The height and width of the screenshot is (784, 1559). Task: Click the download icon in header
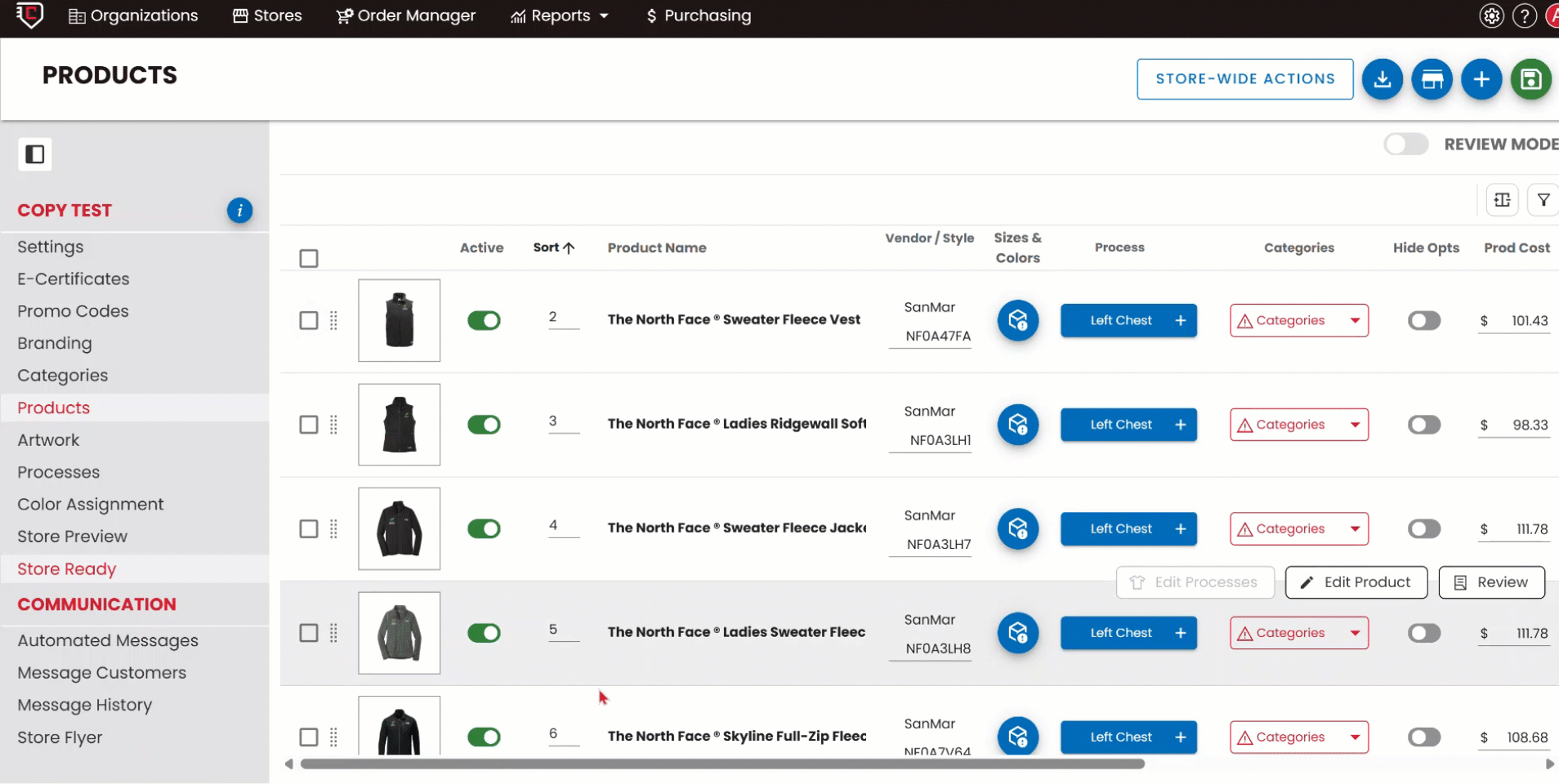pos(1382,79)
